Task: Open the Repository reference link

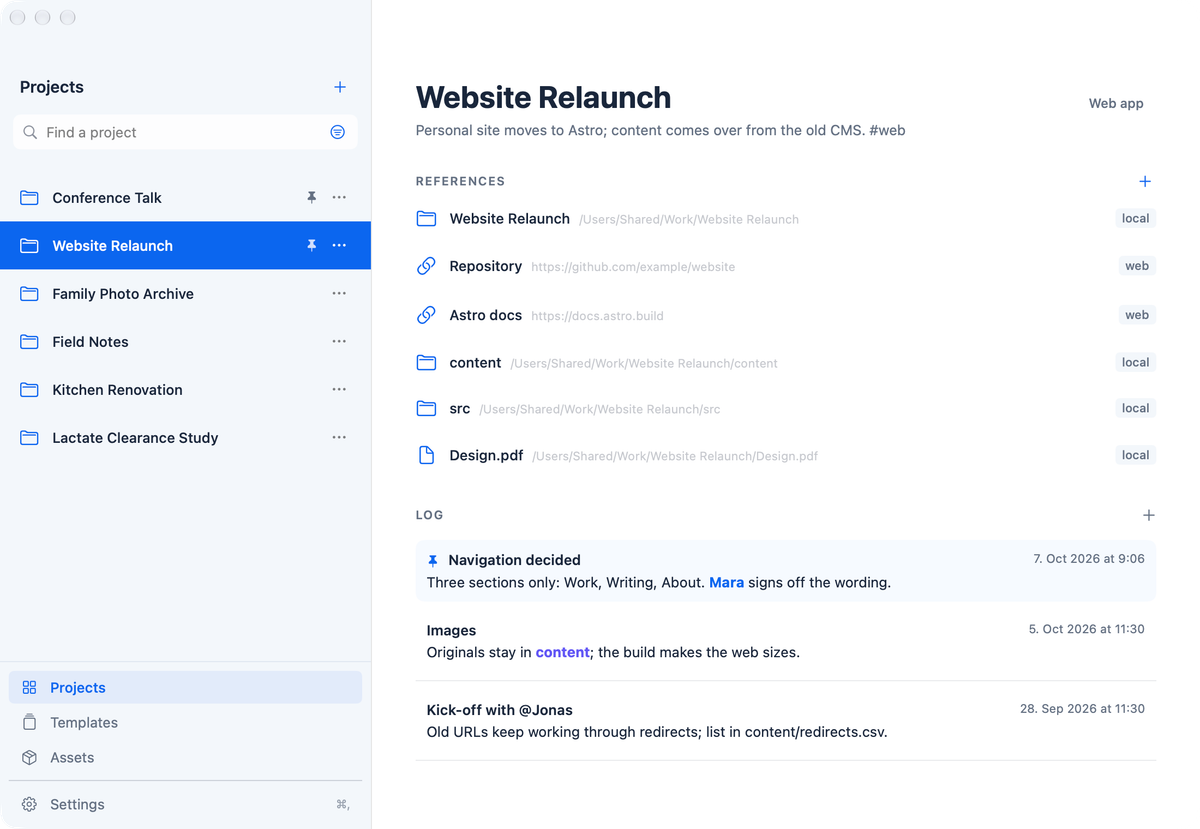Action: coord(786,266)
